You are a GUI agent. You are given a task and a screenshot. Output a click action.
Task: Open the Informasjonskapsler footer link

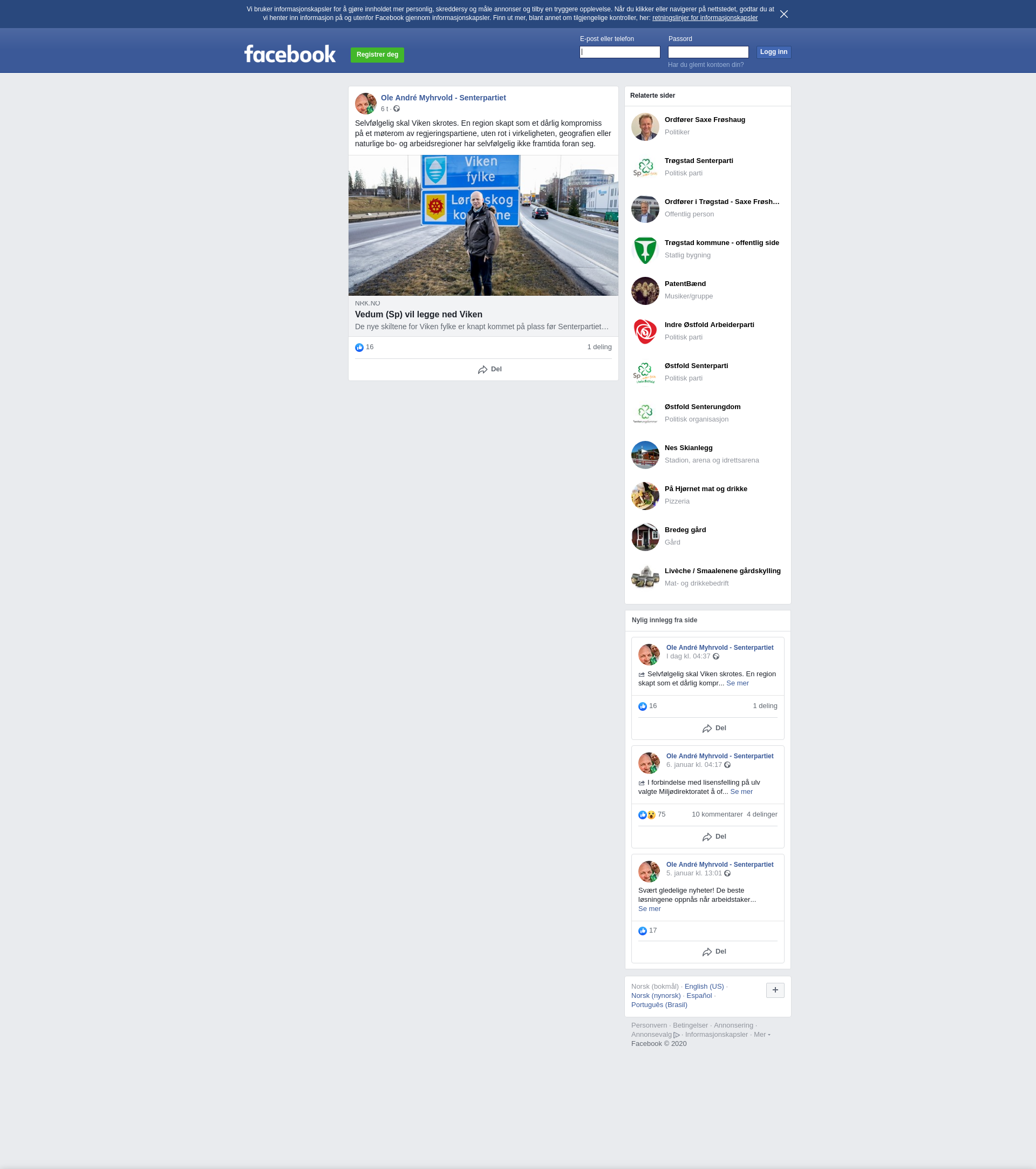click(716, 1035)
